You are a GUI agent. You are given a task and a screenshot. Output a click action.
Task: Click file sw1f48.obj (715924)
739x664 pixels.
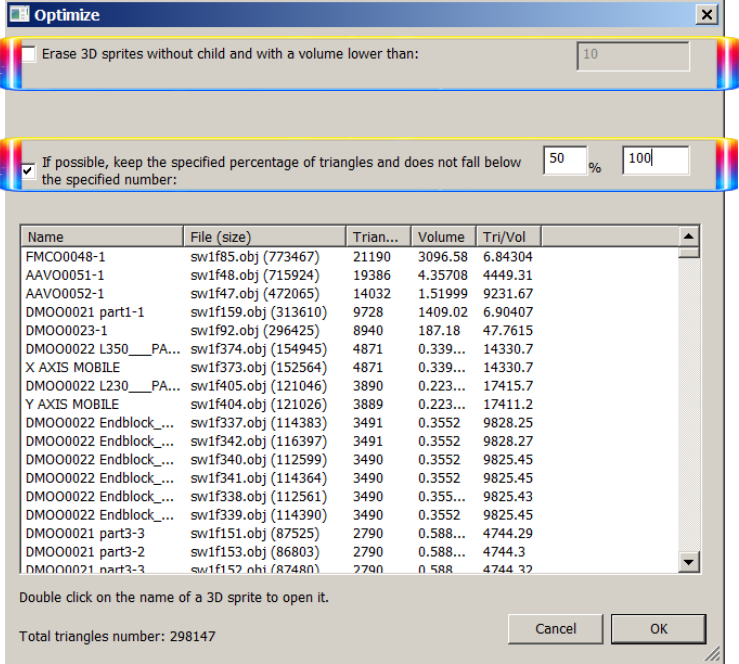(255, 275)
